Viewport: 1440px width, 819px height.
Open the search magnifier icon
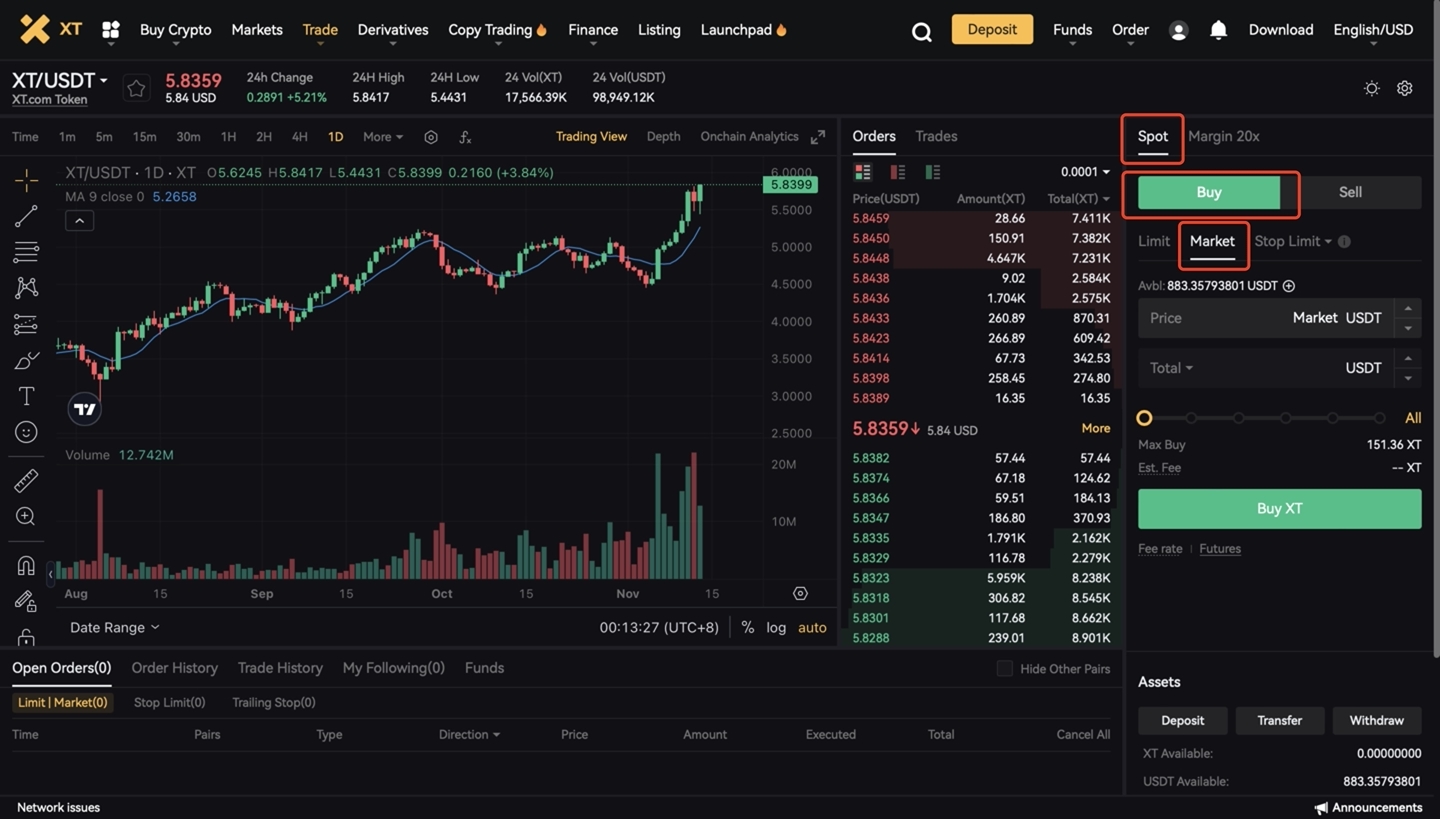pos(922,32)
